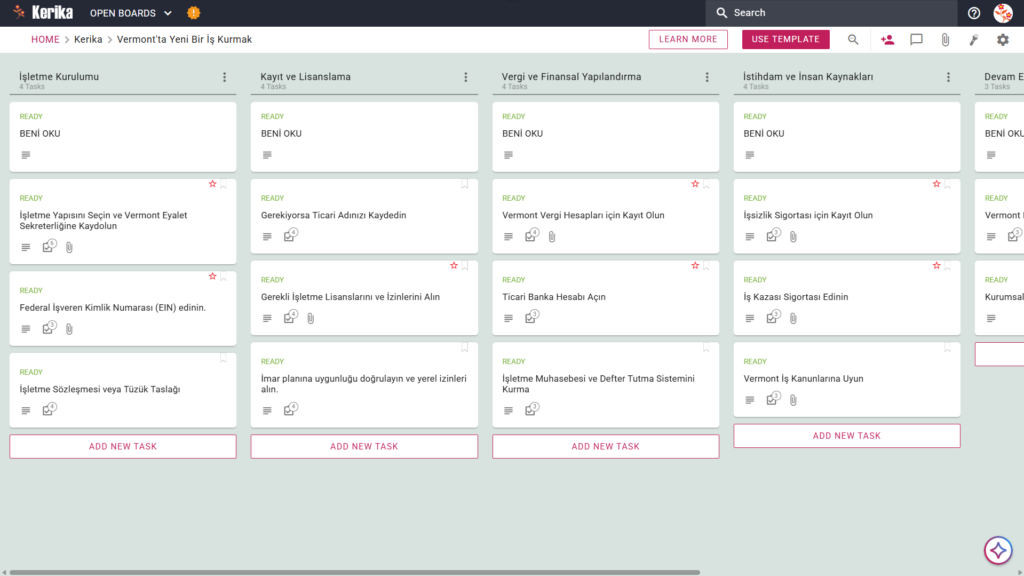Toggle star on Ticari Banka Hesabı card
The width and height of the screenshot is (1024, 576).
[x=695, y=266]
